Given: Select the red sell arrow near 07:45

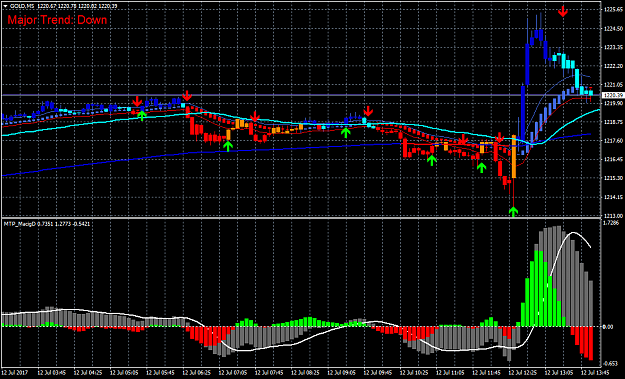Looking at the screenshot, I should tap(255, 117).
